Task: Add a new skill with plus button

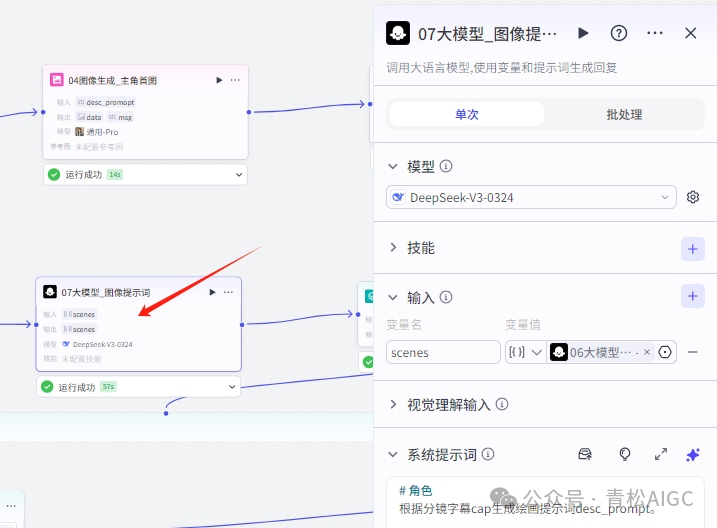Action: point(692,249)
